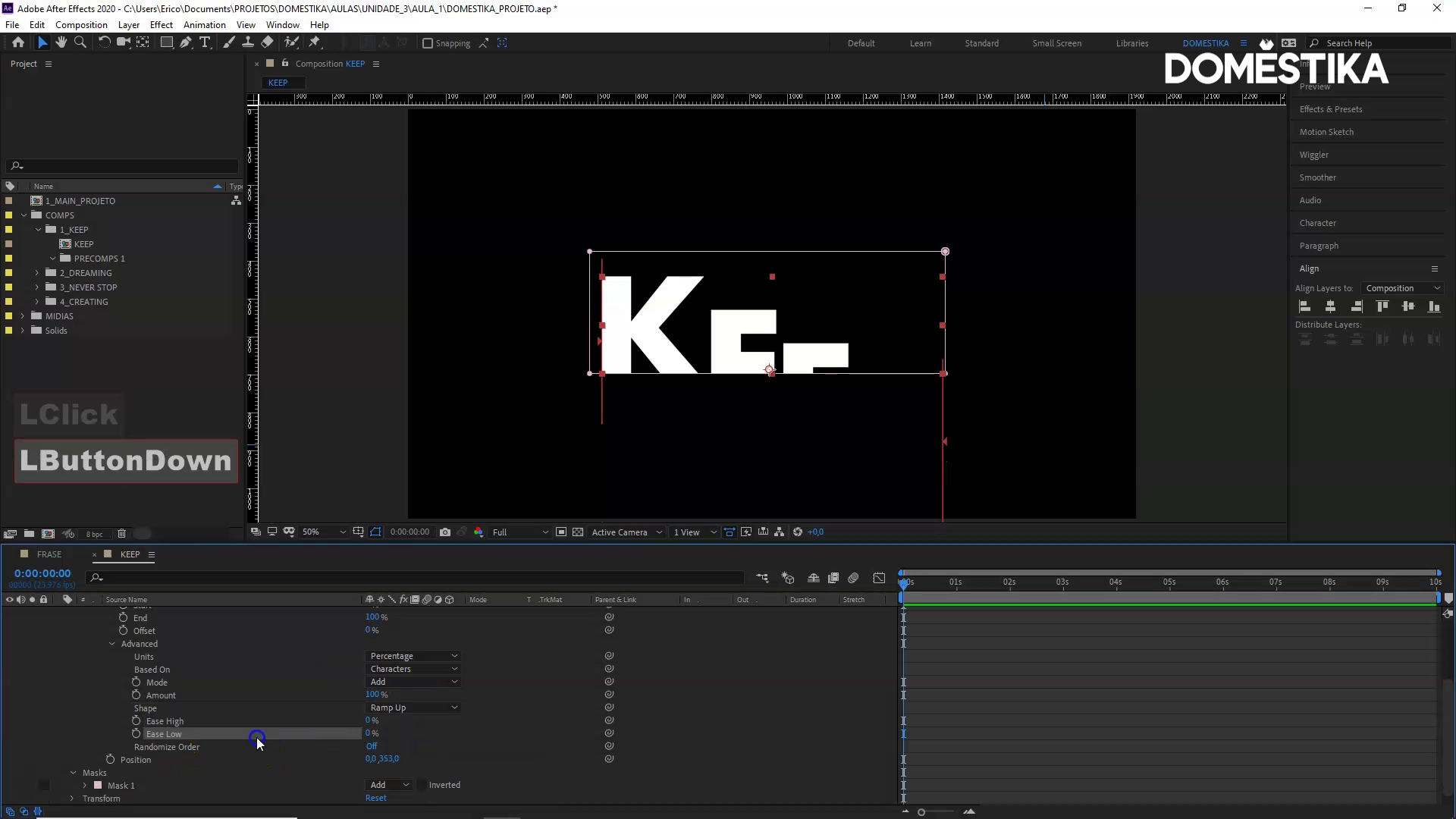Select the Selection arrow tool
Viewport: 1456px width, 819px height.
tap(42, 42)
